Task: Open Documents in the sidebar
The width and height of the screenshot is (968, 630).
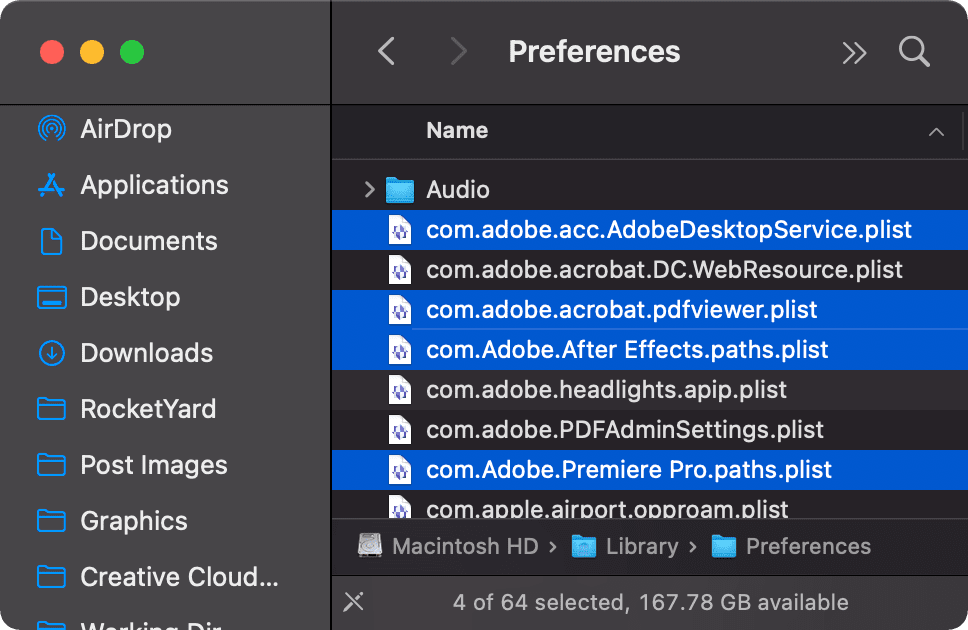Action: pos(148,241)
